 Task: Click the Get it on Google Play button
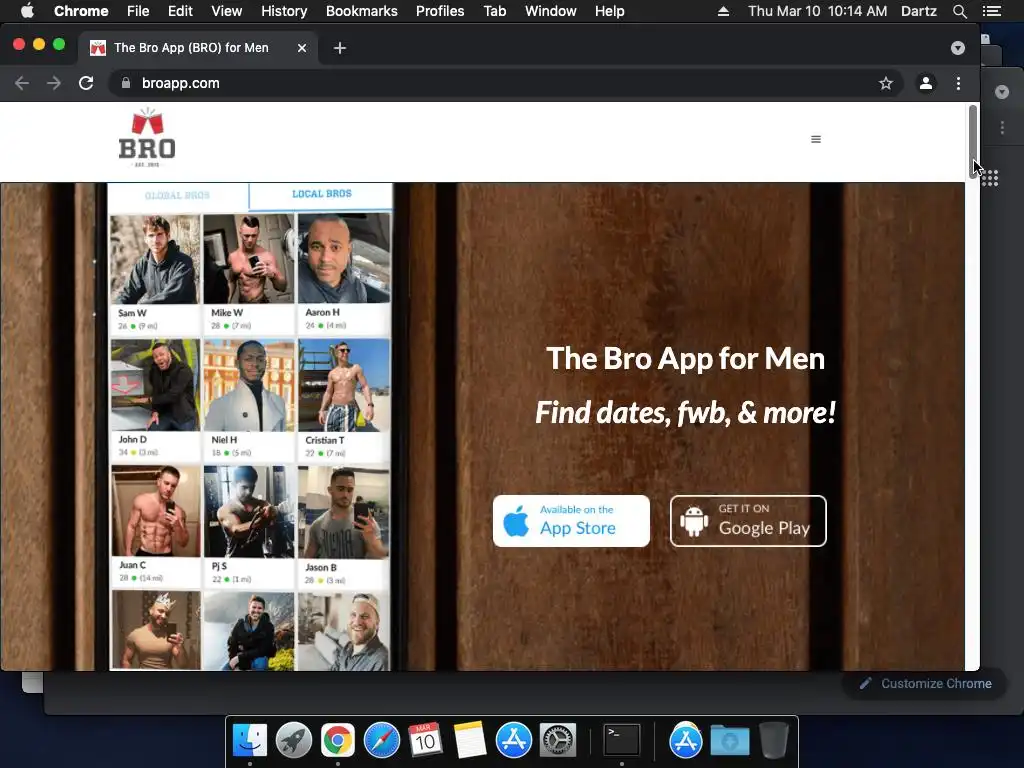748,520
